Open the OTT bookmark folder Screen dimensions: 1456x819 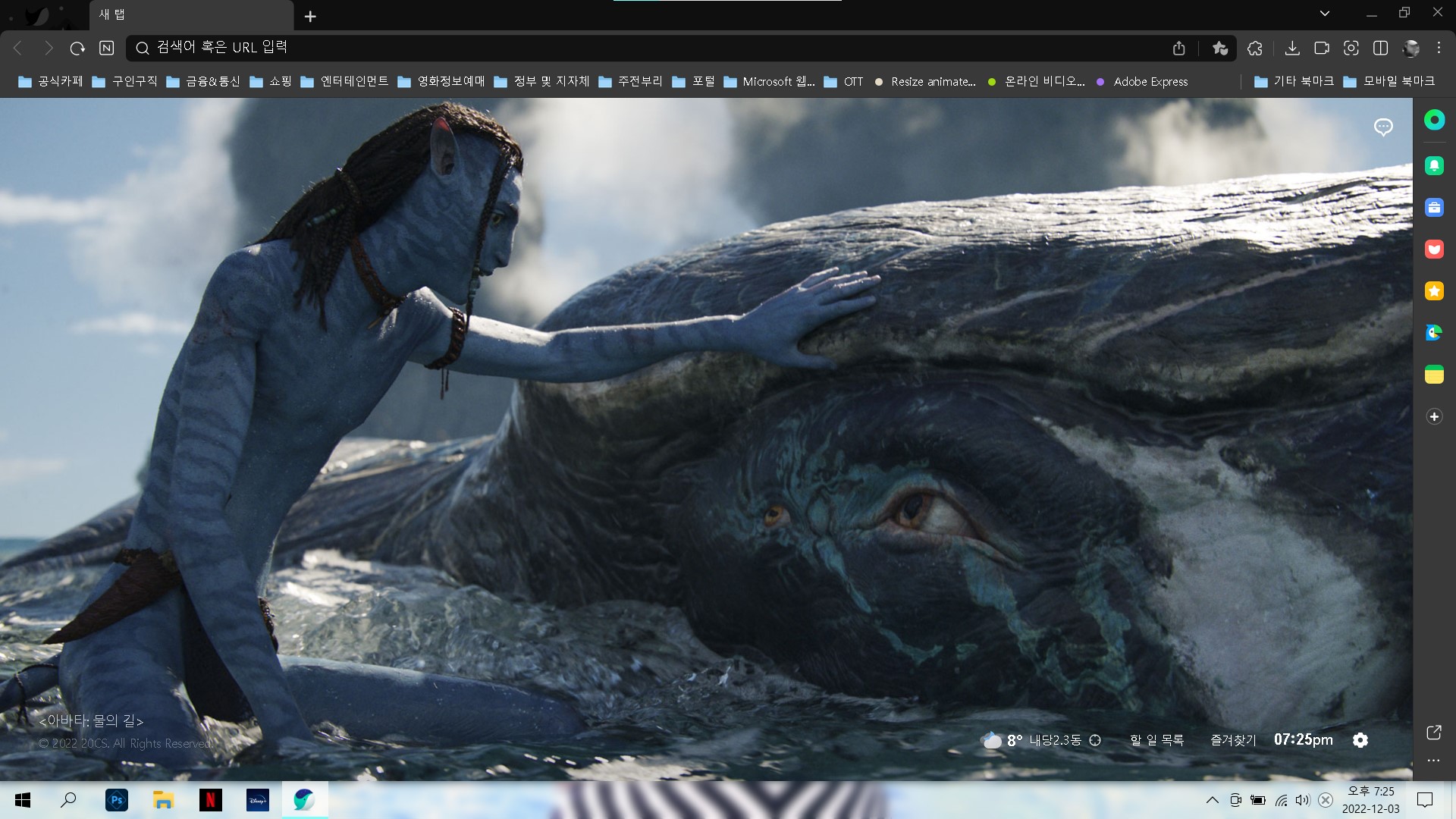tap(844, 81)
